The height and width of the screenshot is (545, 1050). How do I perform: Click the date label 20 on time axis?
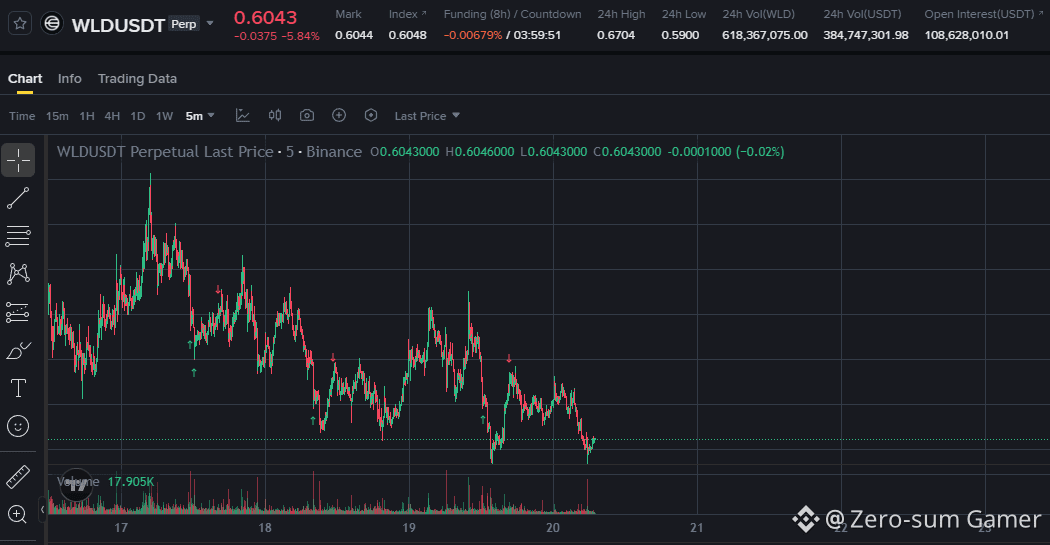(552, 528)
